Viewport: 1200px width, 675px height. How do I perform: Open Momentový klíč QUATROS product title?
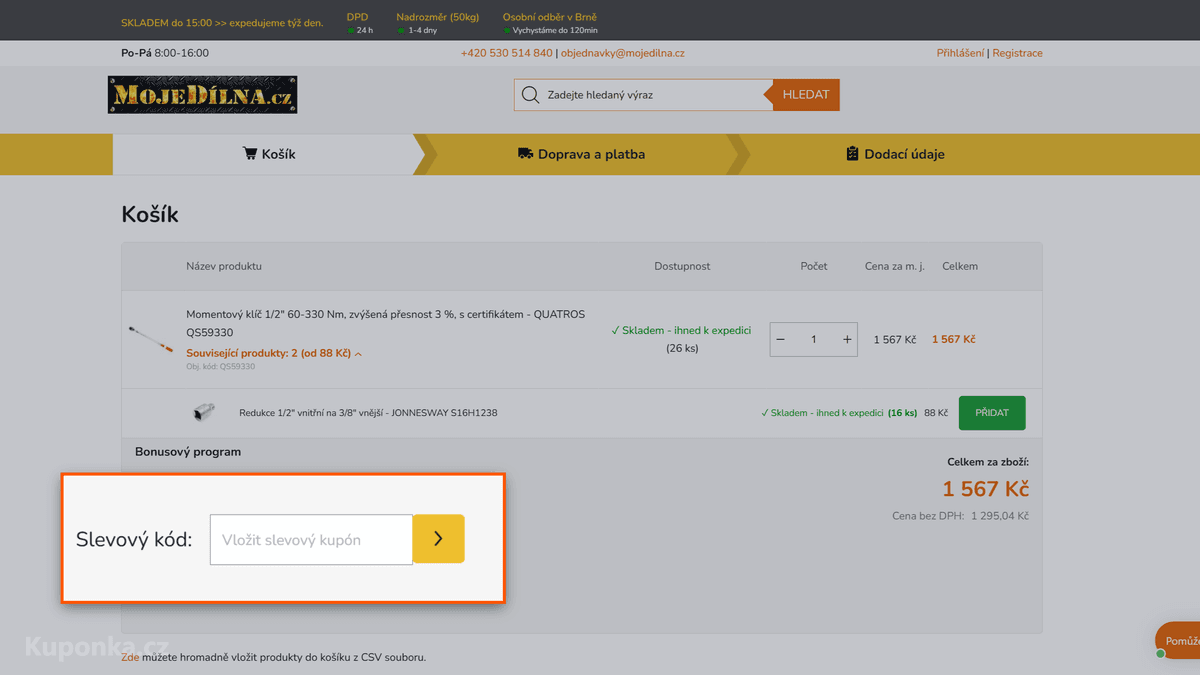coord(385,323)
